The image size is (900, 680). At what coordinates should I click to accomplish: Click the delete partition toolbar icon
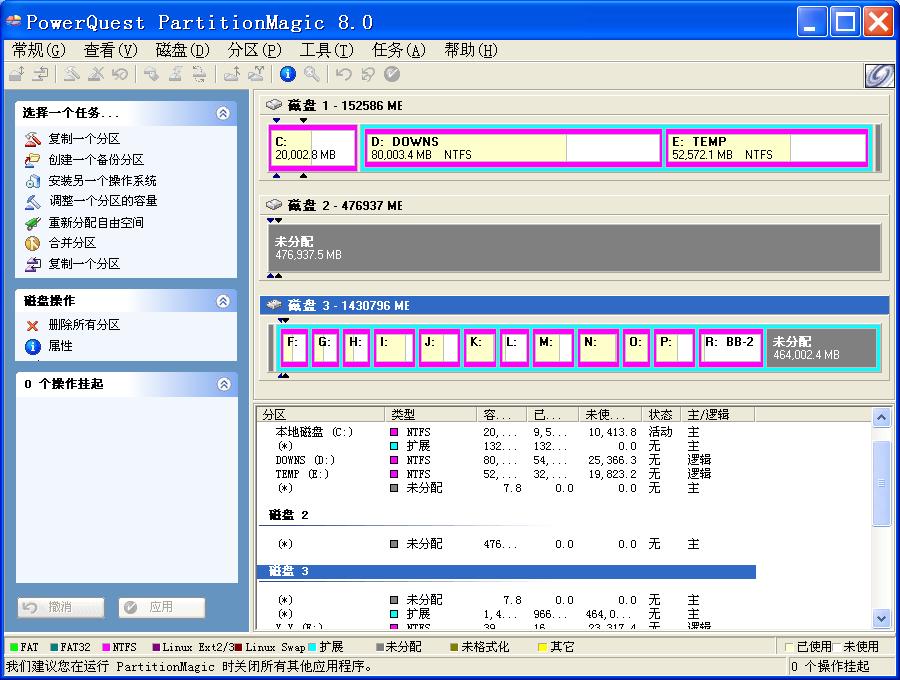(96, 74)
